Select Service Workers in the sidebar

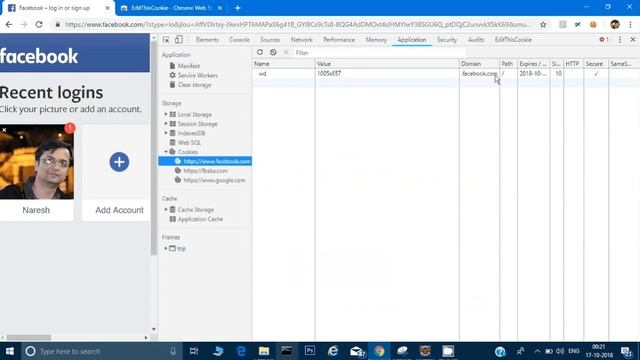[198, 76]
